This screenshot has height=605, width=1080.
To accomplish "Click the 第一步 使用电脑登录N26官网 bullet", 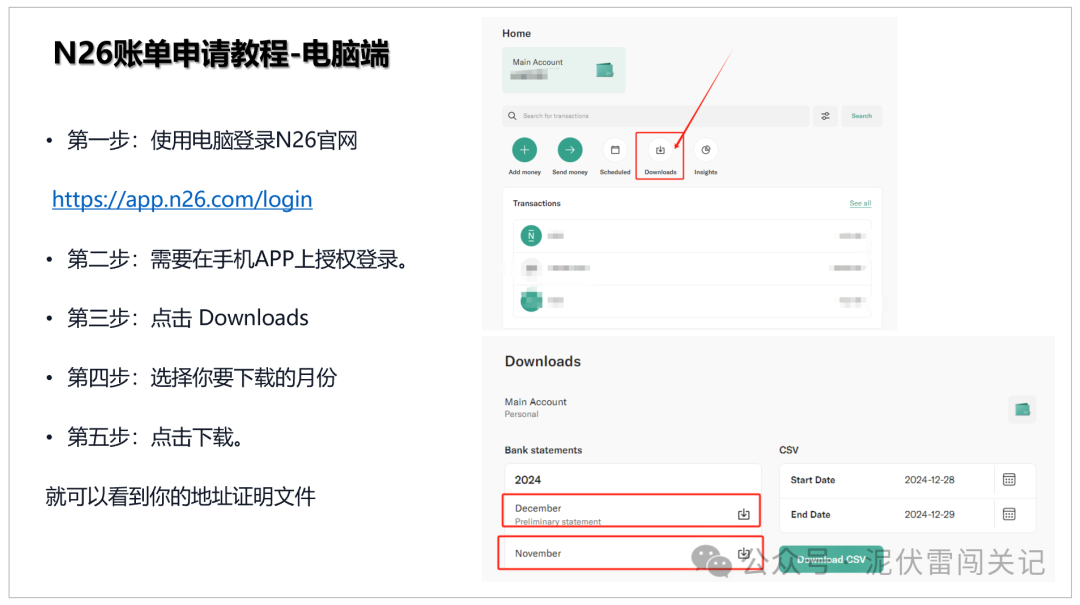I will 212,141.
